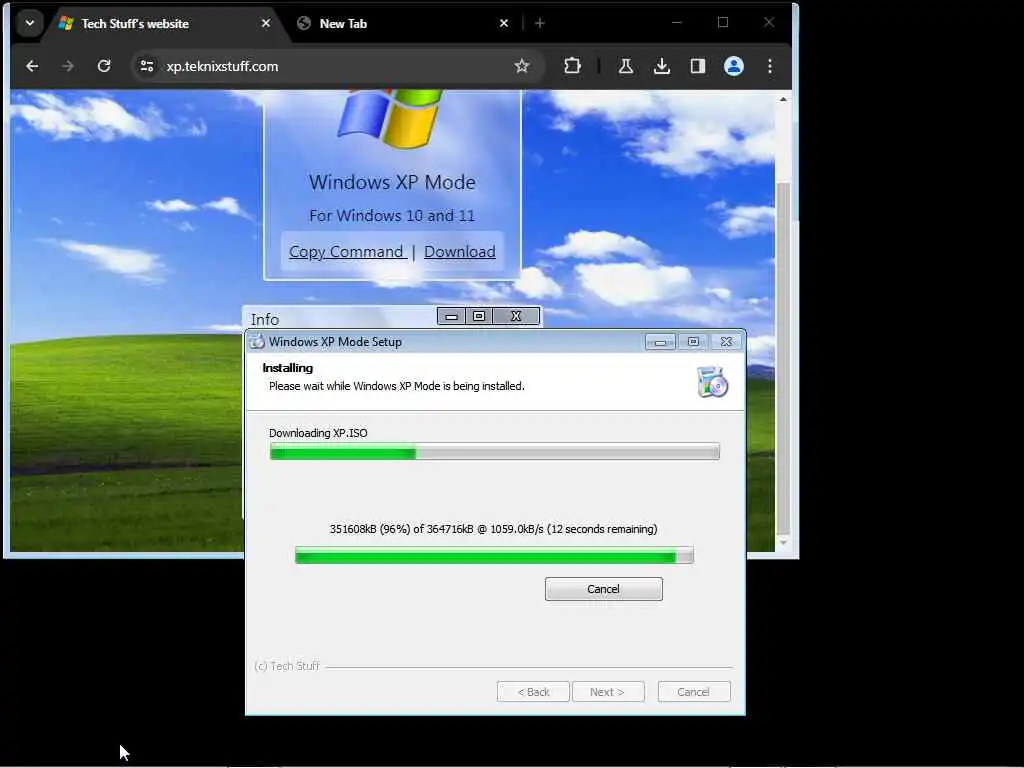
Task: Click the download speed status text
Action: click(x=494, y=529)
